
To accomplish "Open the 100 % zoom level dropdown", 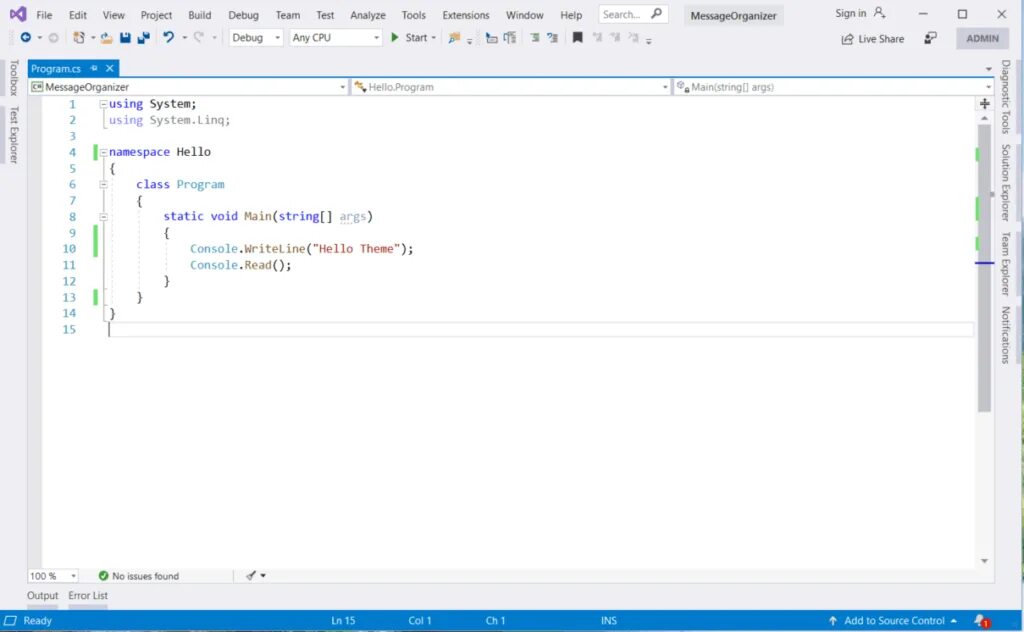I will pyautogui.click(x=53, y=576).
